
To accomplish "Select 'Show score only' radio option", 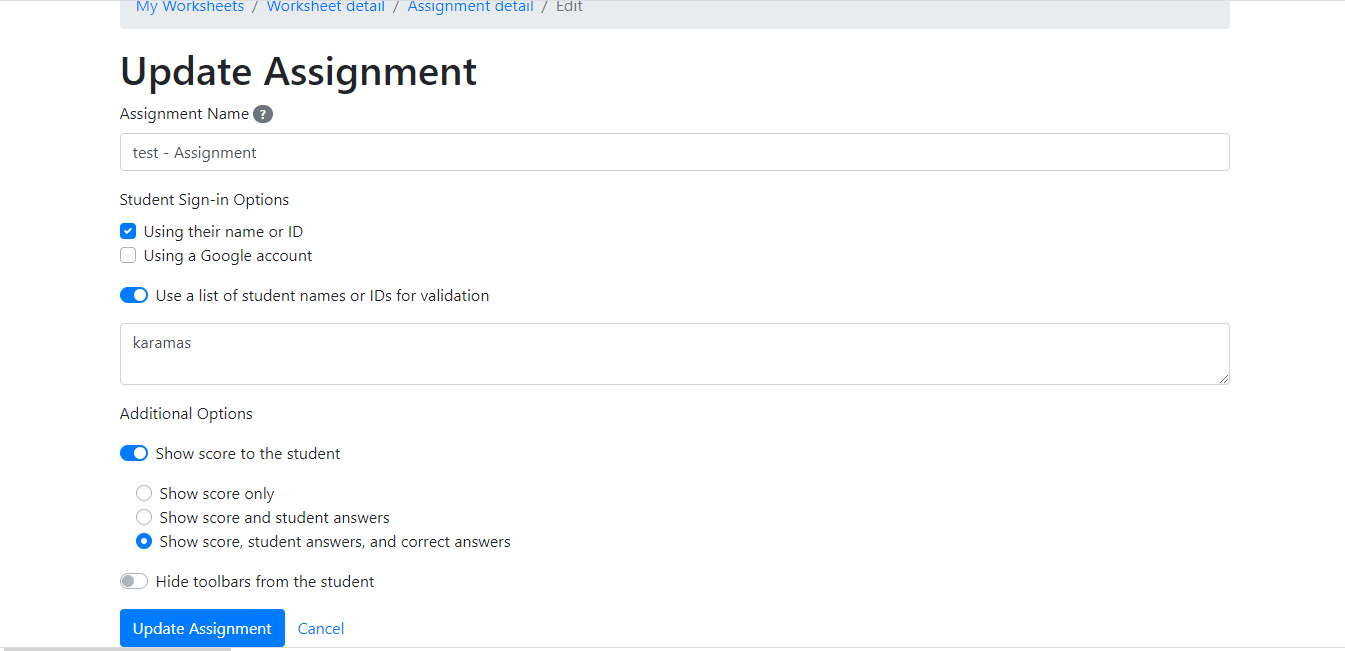I will (x=144, y=493).
